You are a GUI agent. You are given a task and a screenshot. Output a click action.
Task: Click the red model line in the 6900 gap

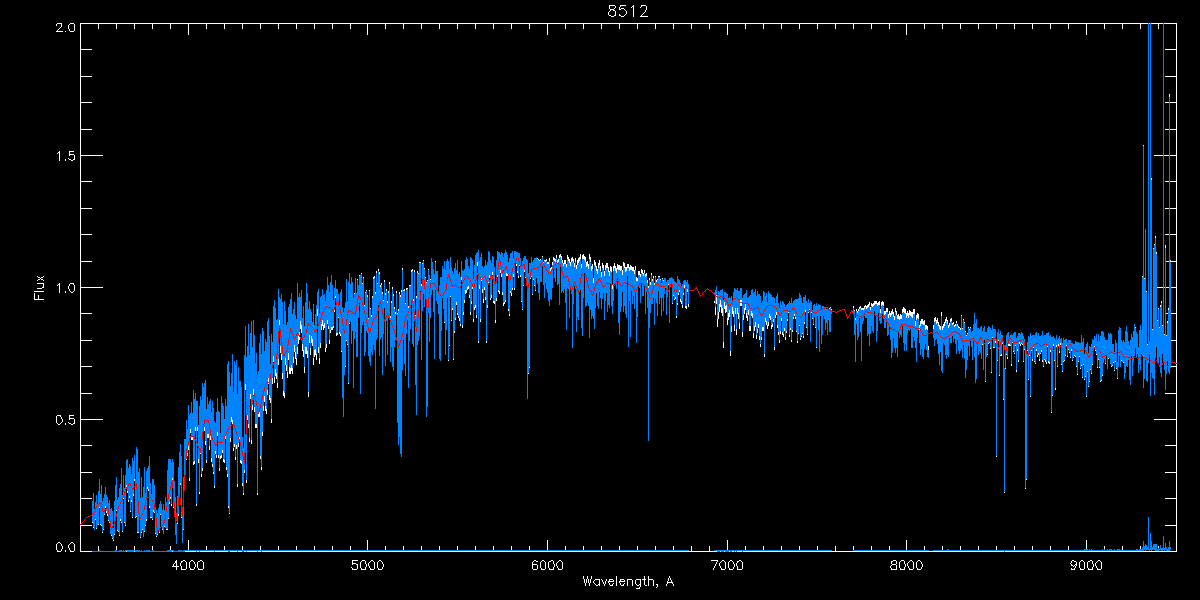pos(703,293)
